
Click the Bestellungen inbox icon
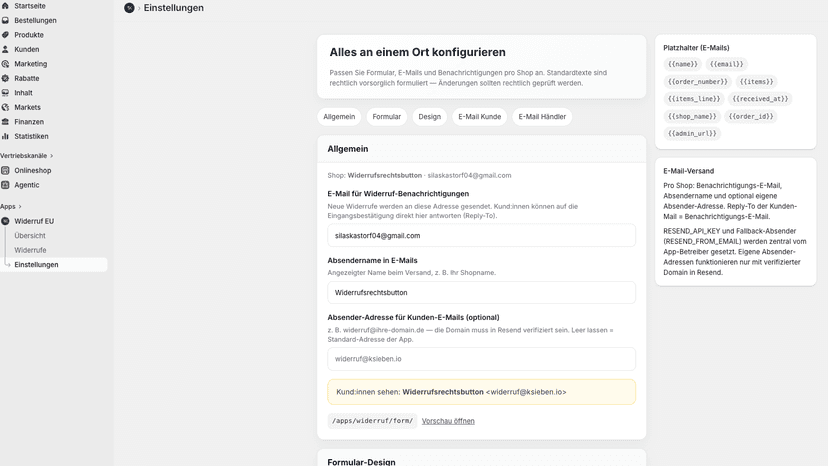pyautogui.click(x=5, y=20)
